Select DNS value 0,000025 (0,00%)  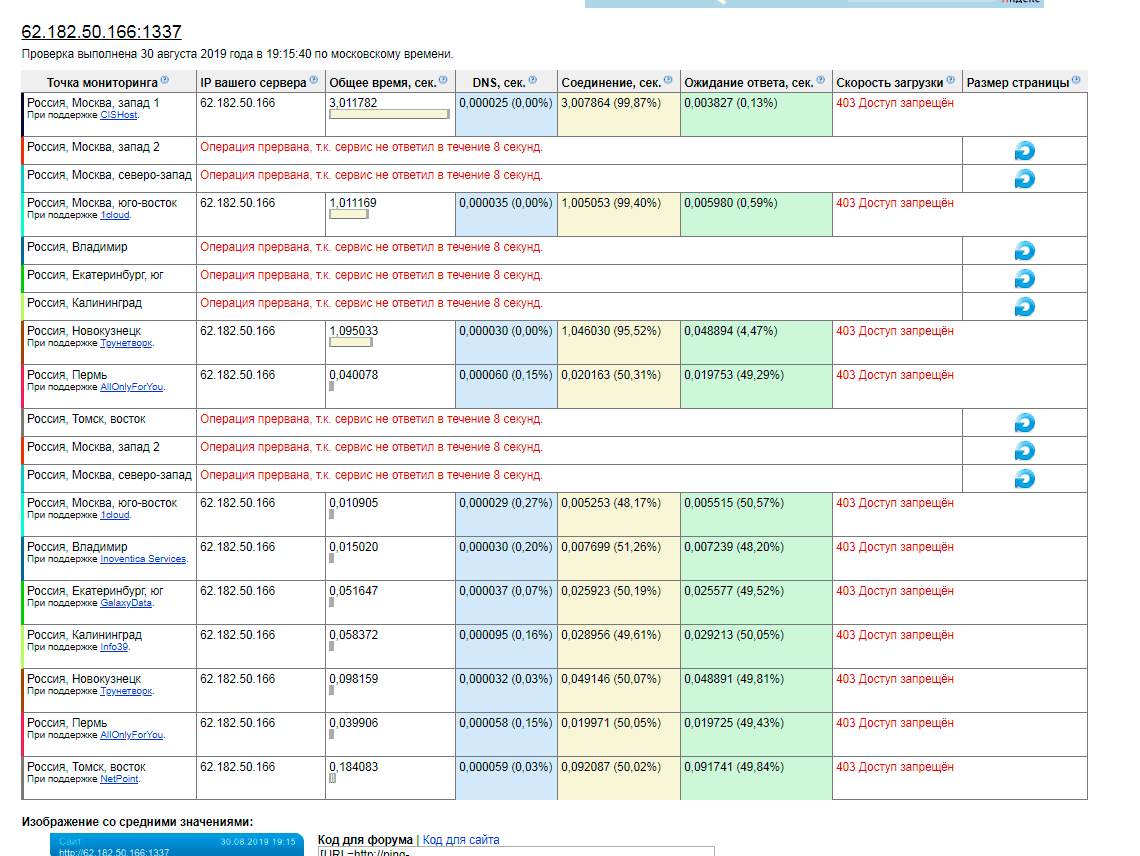point(505,103)
